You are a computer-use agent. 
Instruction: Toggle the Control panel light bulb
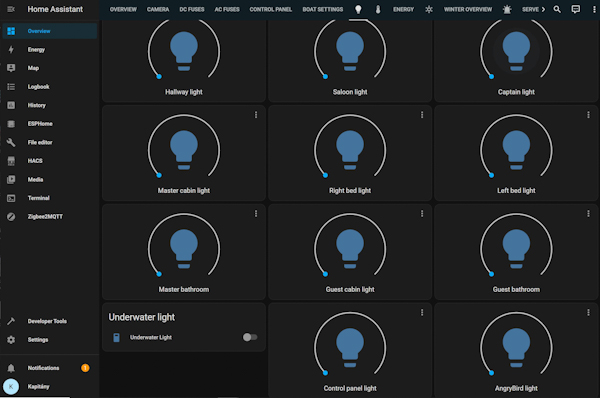[x=350, y=347]
